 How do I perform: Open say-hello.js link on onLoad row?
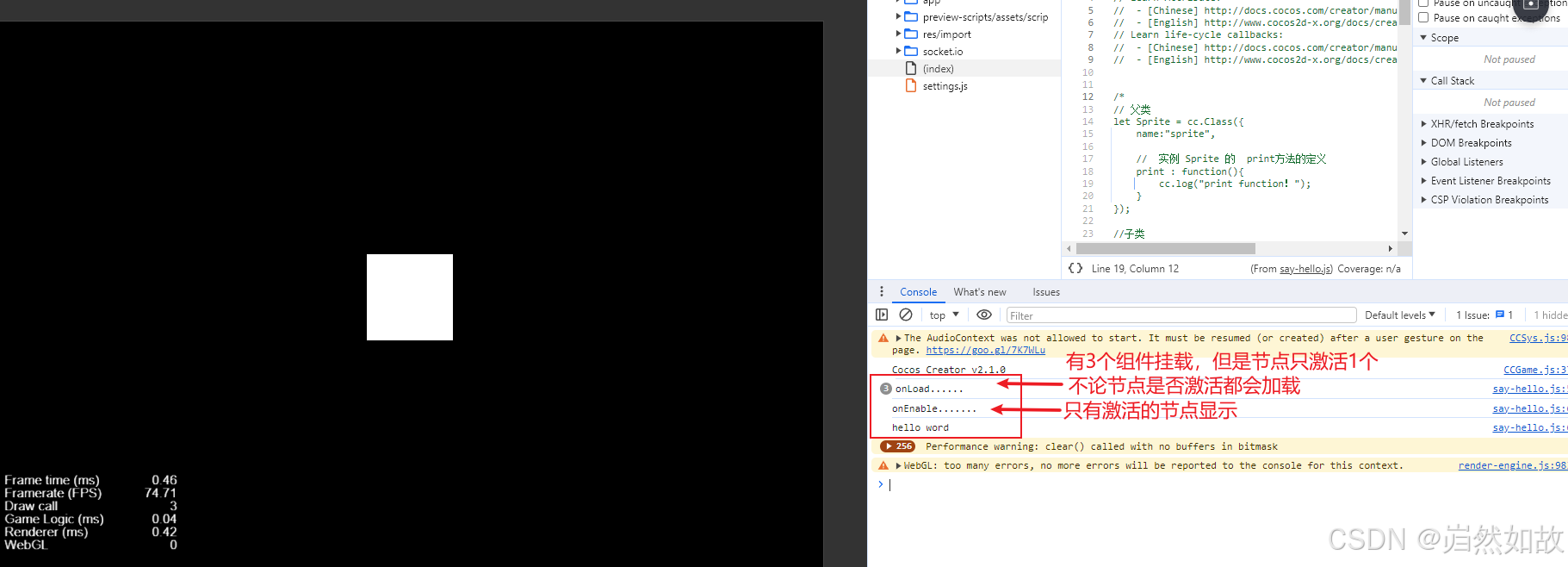click(1530, 389)
